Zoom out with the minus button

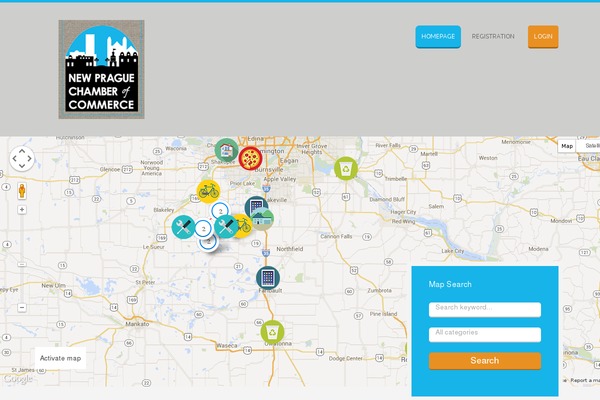(x=22, y=307)
